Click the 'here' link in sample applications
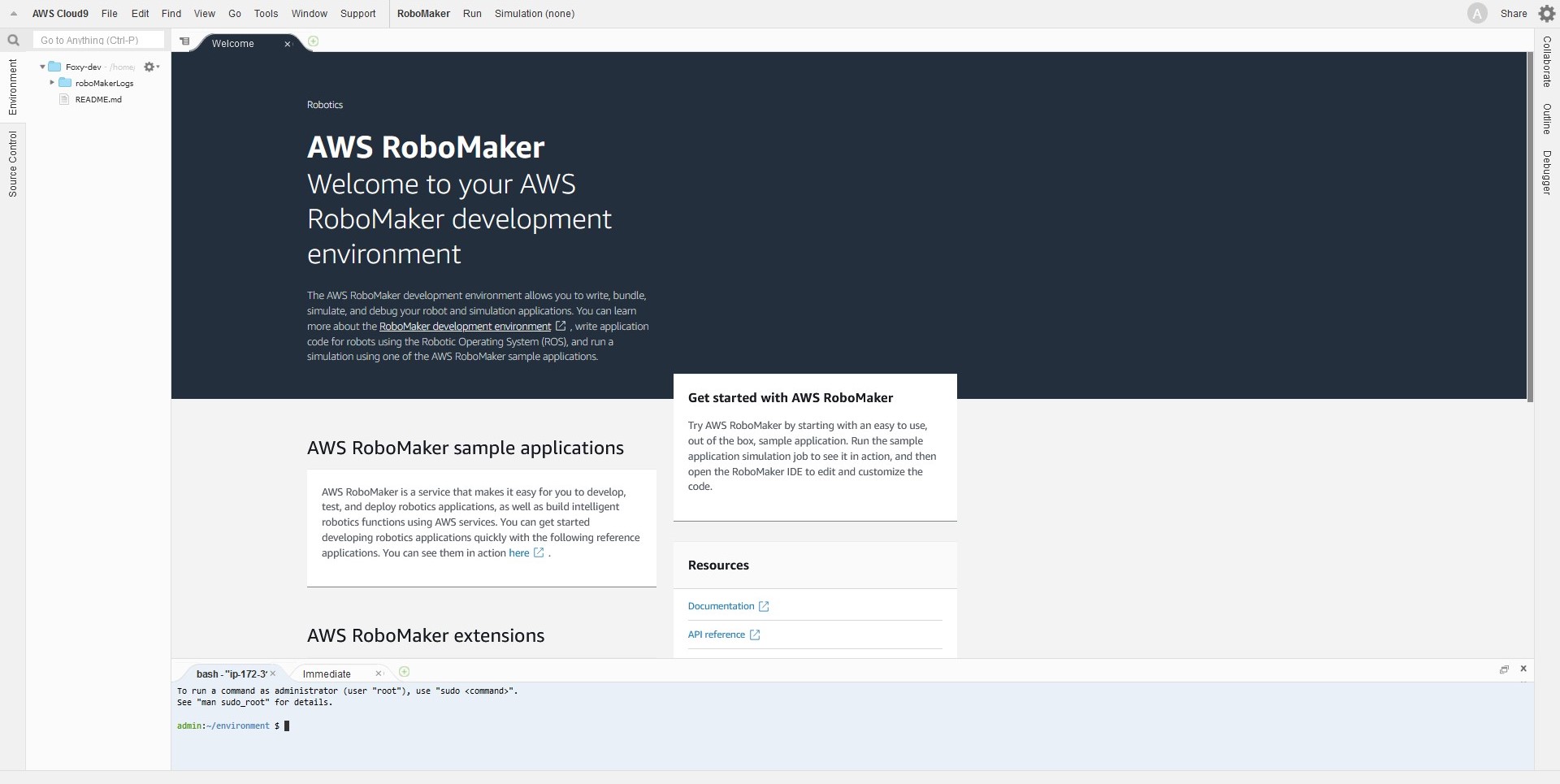Image resolution: width=1560 pixels, height=784 pixels. (518, 553)
